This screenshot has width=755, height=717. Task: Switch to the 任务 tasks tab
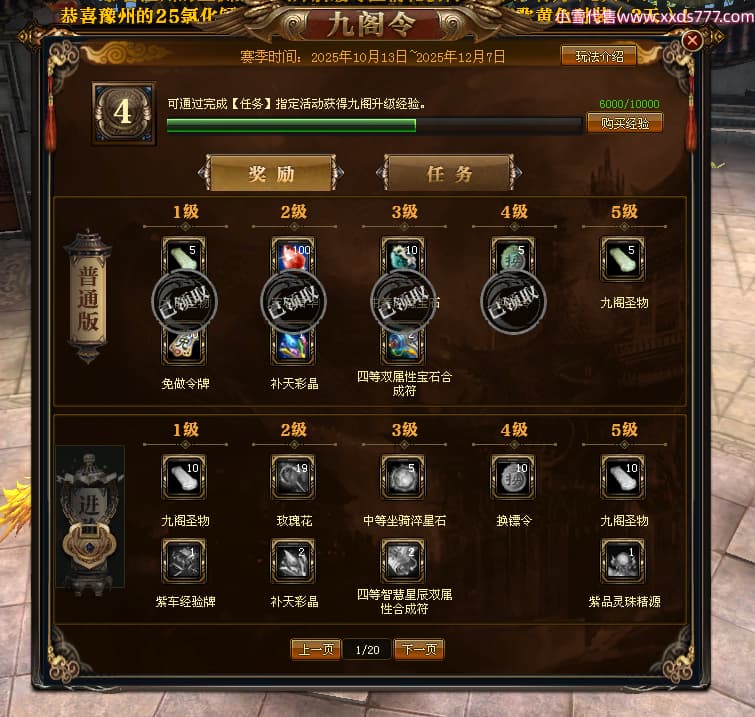click(x=449, y=173)
